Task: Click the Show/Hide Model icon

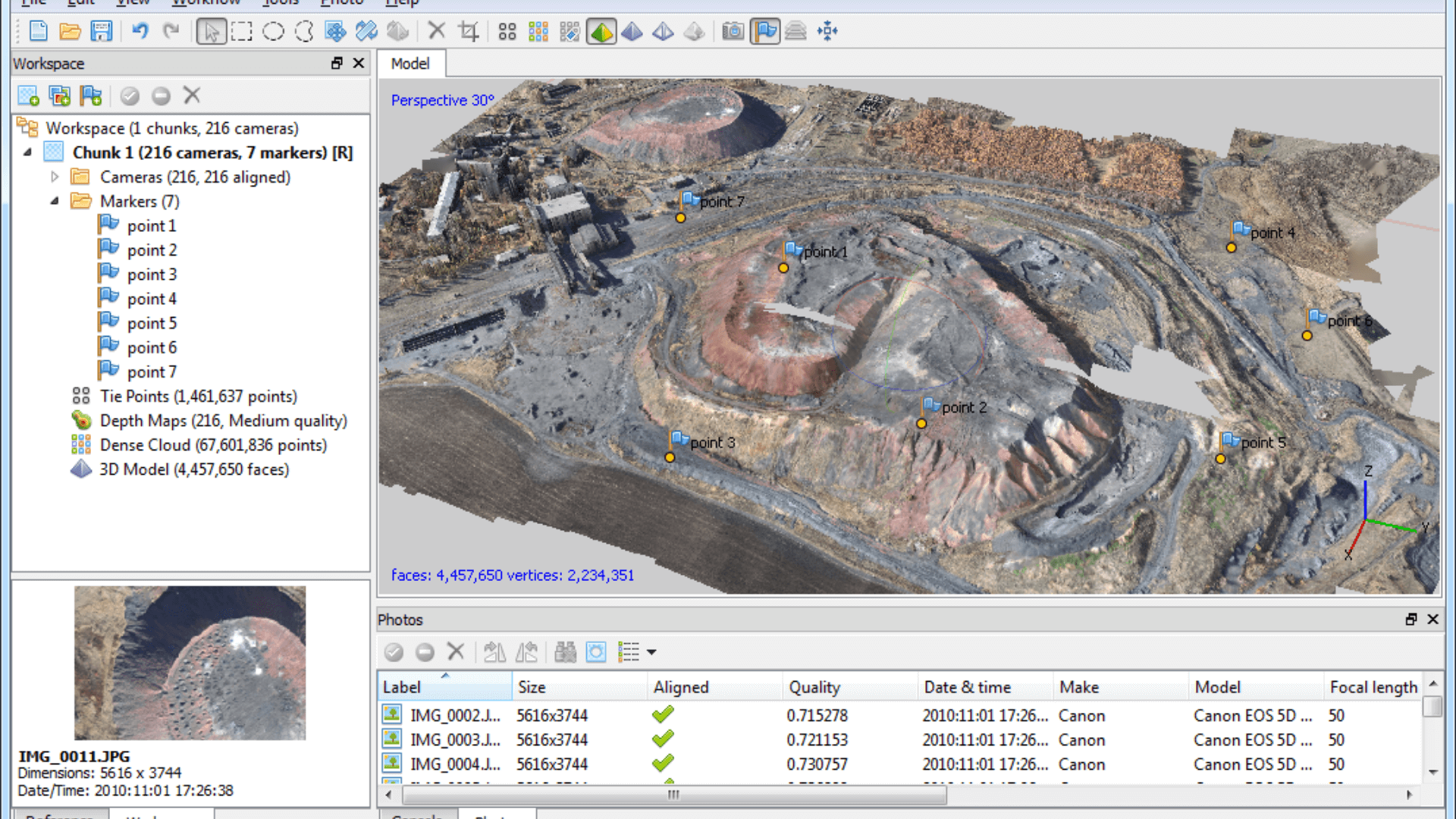Action: point(601,31)
